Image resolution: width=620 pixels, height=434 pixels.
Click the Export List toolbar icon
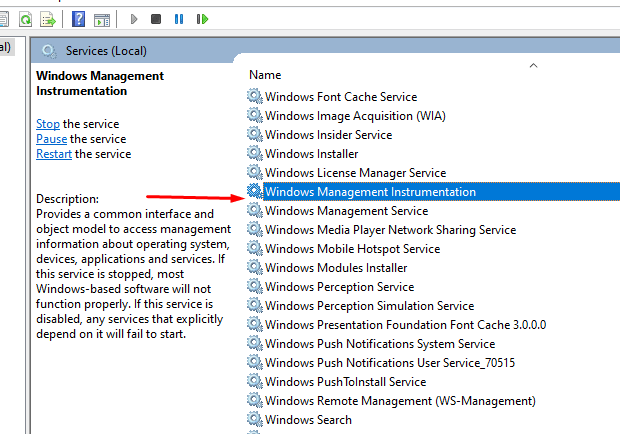coord(48,19)
